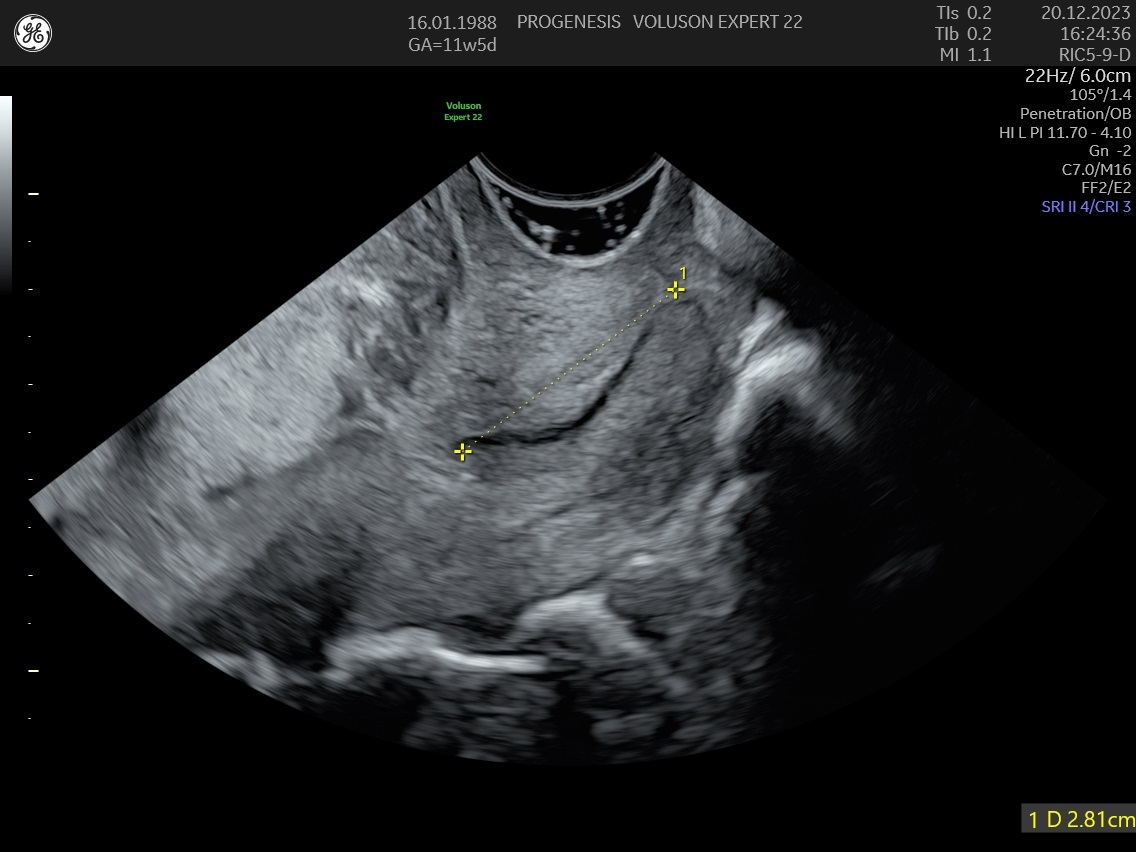This screenshot has width=1136, height=852.
Task: Click the grayscale gradient bar
Action: coord(6,190)
